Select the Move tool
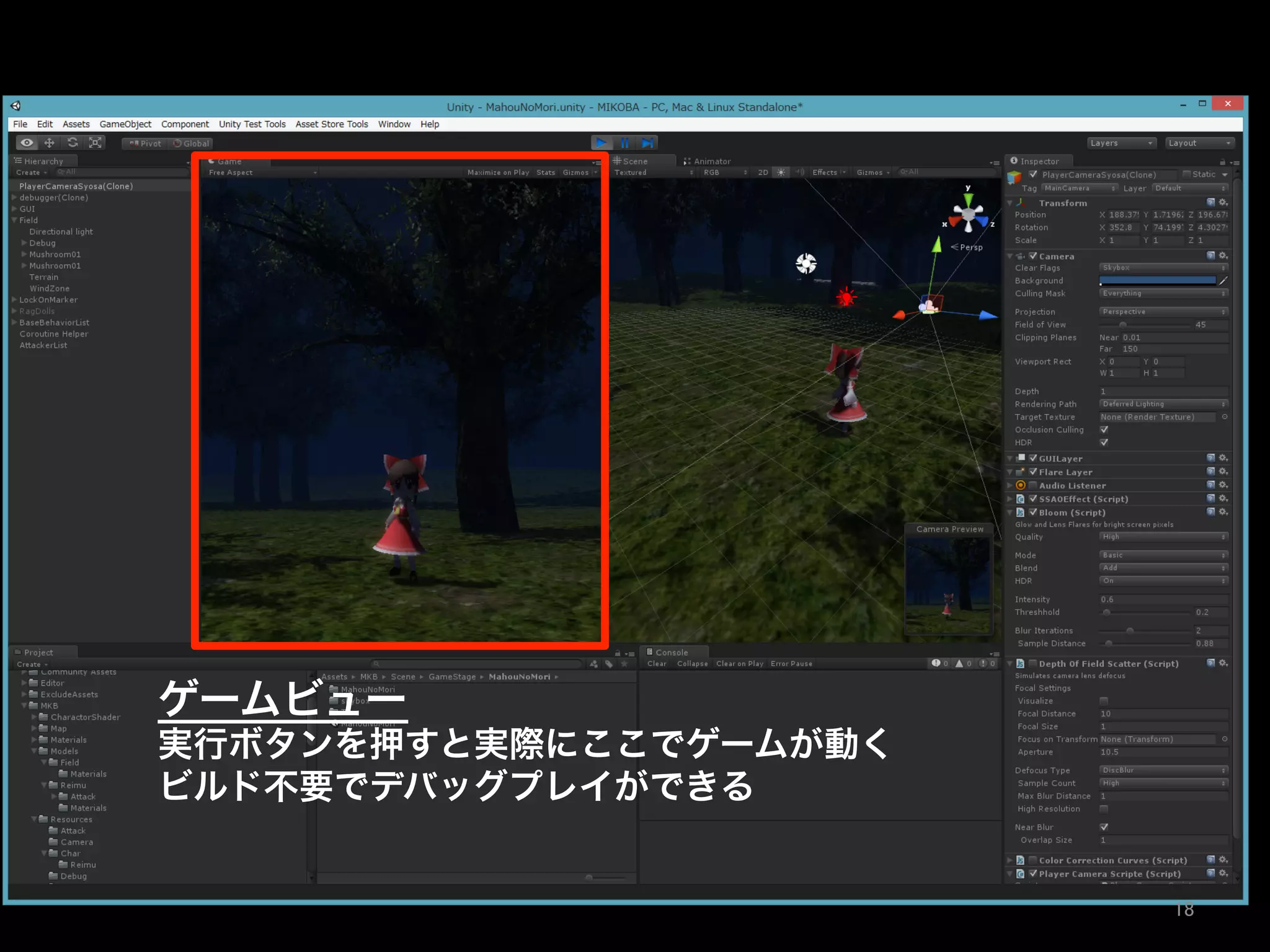Image resolution: width=1270 pixels, height=952 pixels. click(x=50, y=143)
